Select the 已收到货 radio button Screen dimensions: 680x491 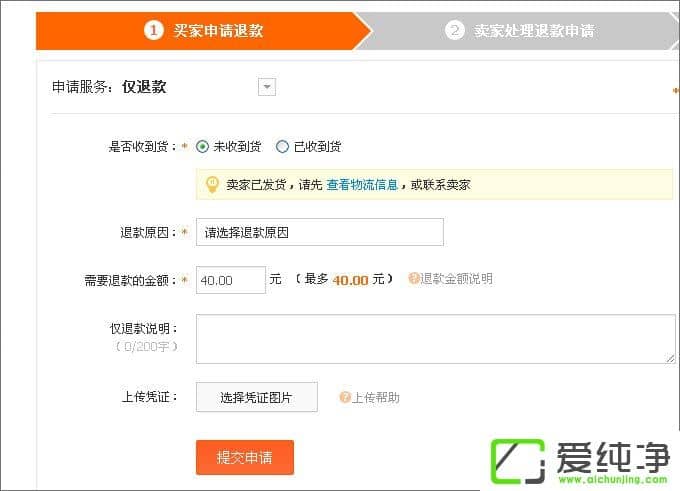[282, 146]
